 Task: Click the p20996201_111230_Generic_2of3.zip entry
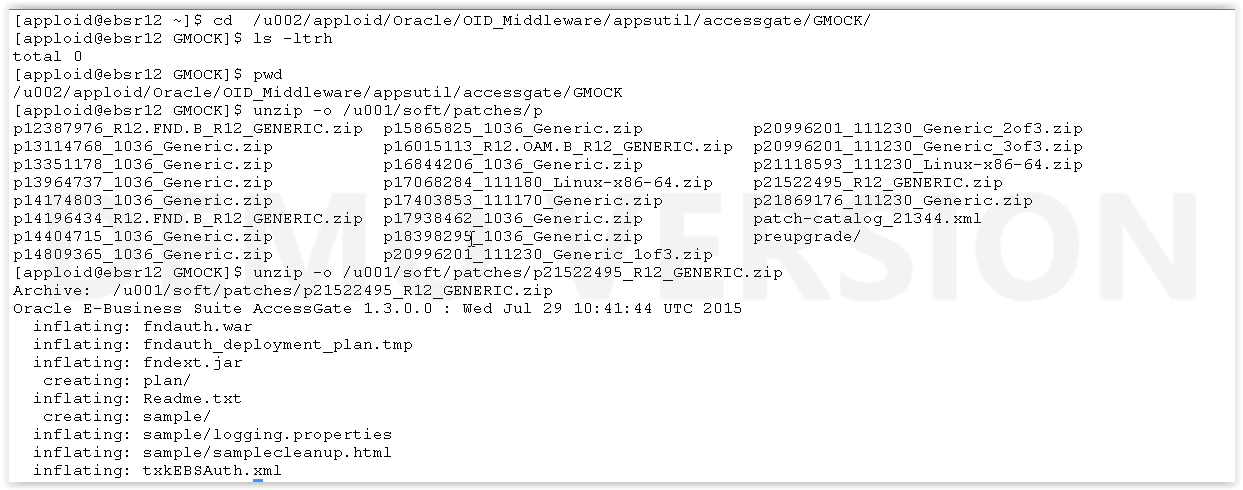coord(917,129)
